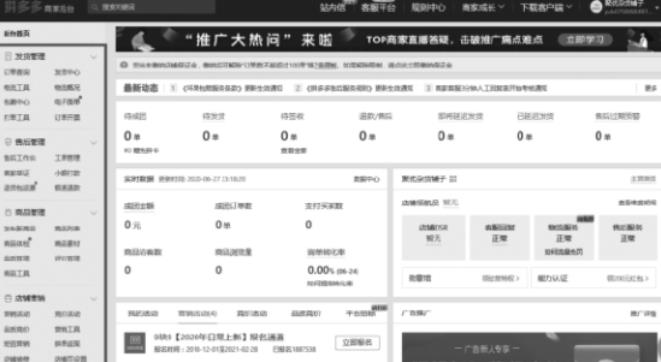
Task: Click the info icon in notice bar
Action: point(124,65)
